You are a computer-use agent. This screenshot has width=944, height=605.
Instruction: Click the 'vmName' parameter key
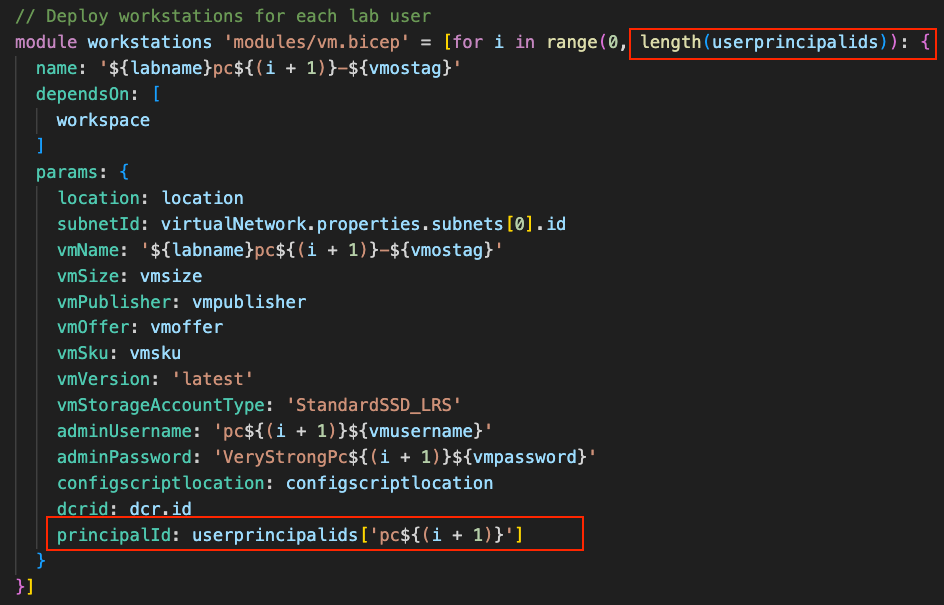(x=87, y=250)
